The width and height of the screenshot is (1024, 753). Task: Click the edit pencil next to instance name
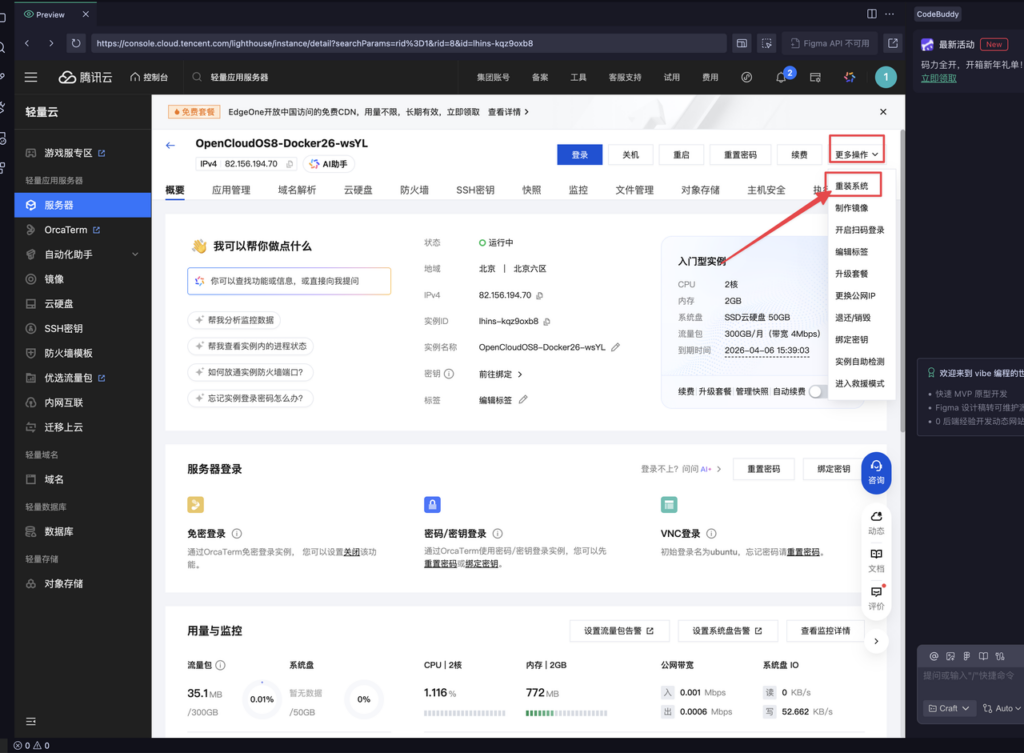pos(616,347)
